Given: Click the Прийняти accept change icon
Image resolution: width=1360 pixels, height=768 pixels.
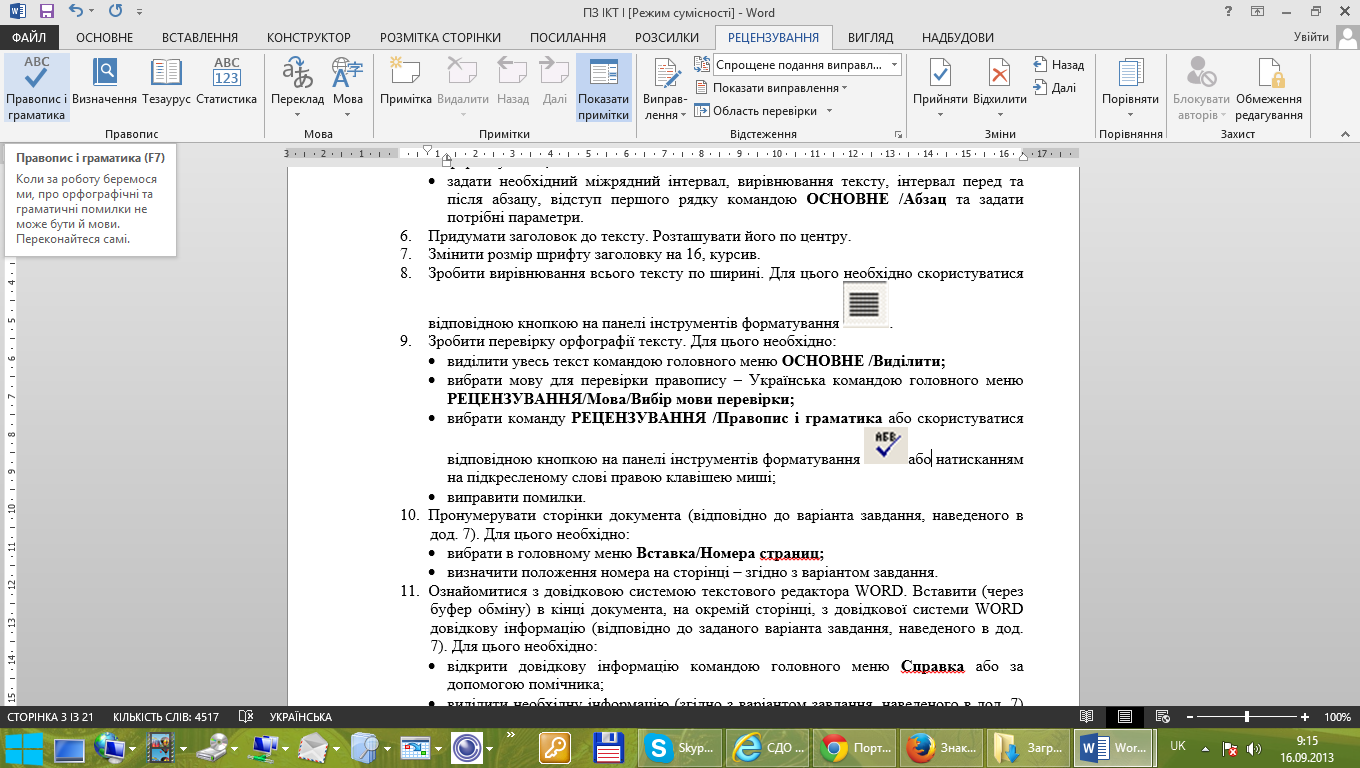Looking at the screenshot, I should click(x=940, y=72).
